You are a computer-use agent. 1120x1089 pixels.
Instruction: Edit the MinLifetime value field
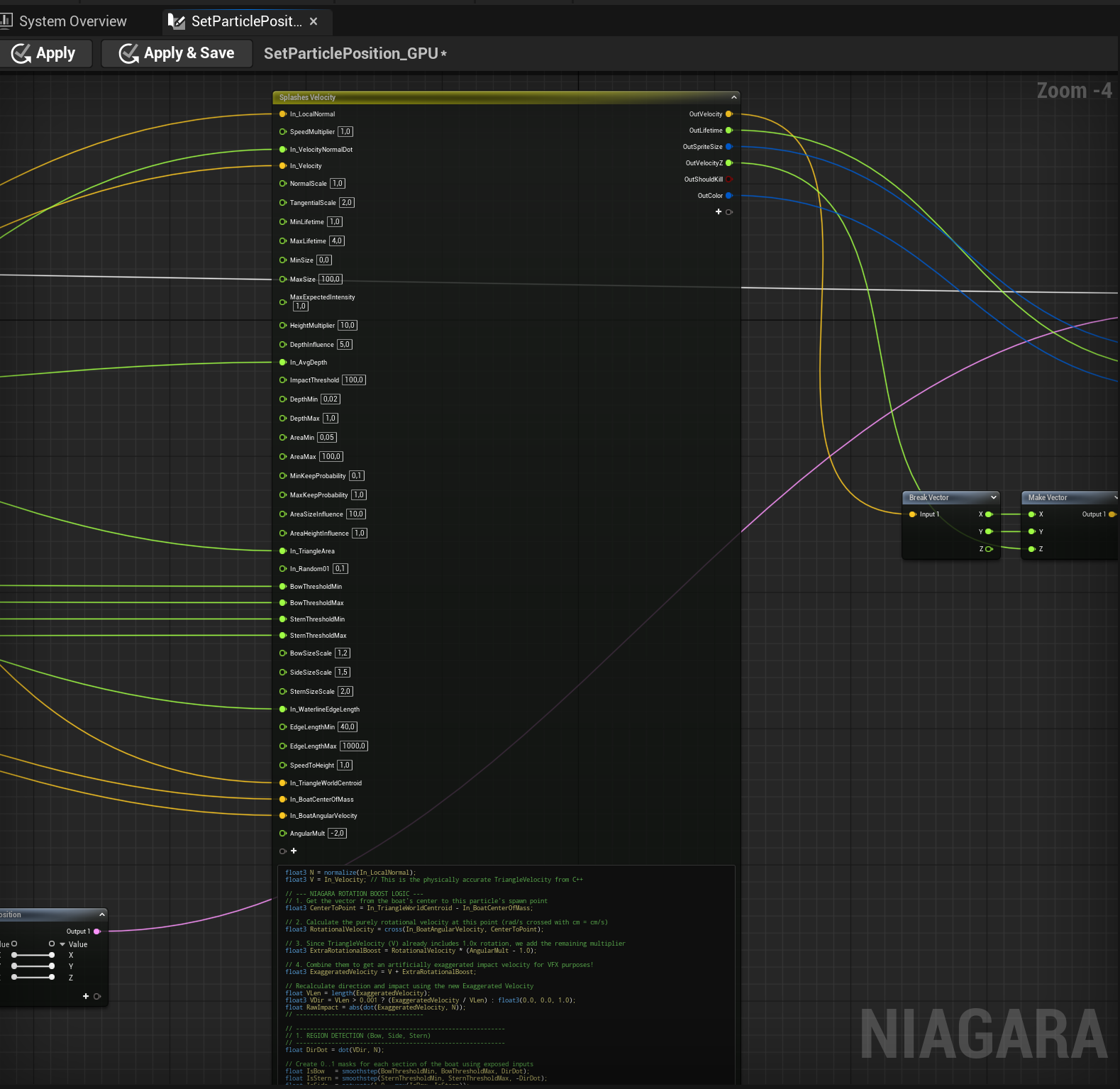pyautogui.click(x=335, y=222)
